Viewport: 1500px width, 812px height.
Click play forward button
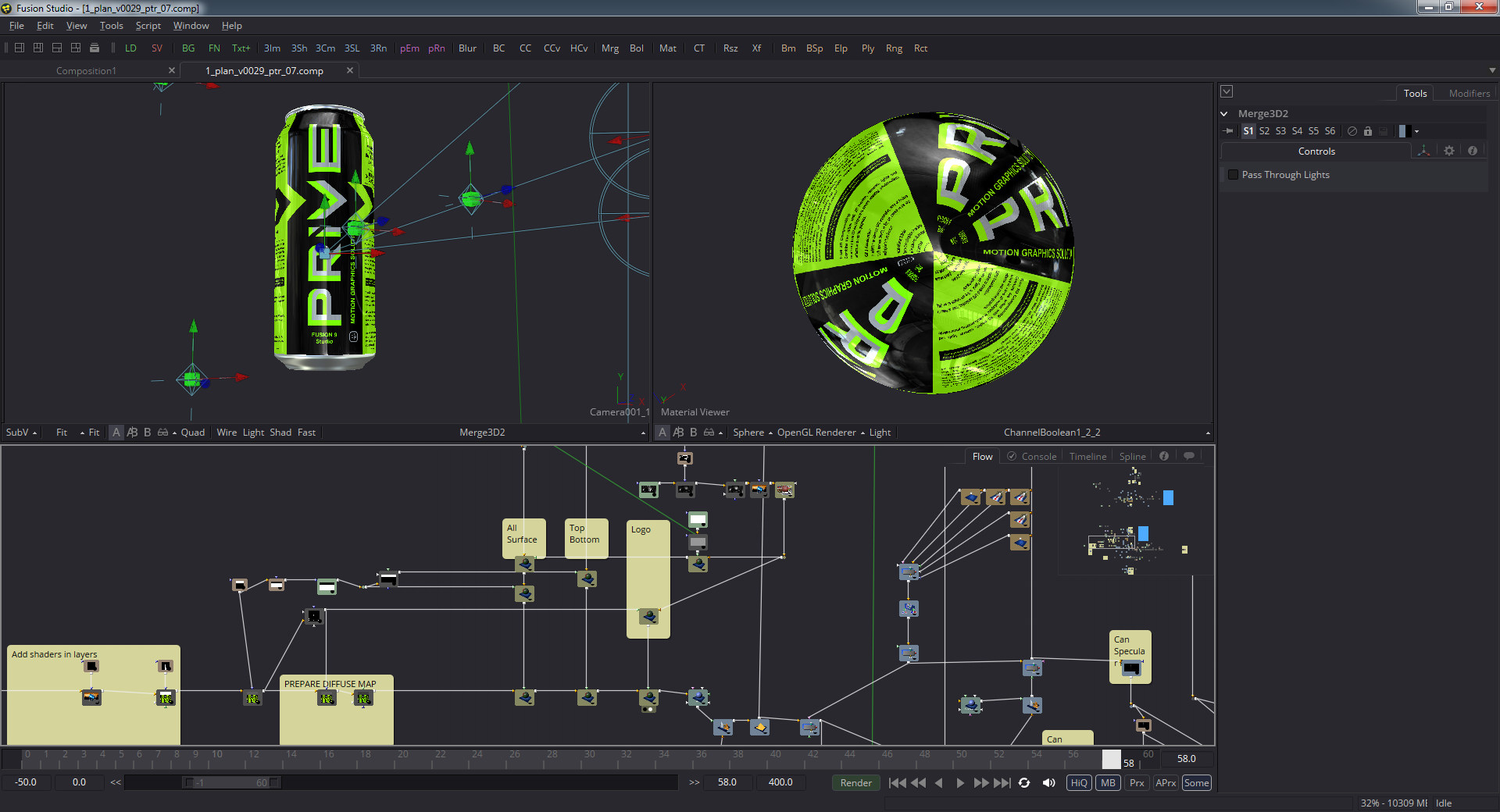pos(960,782)
